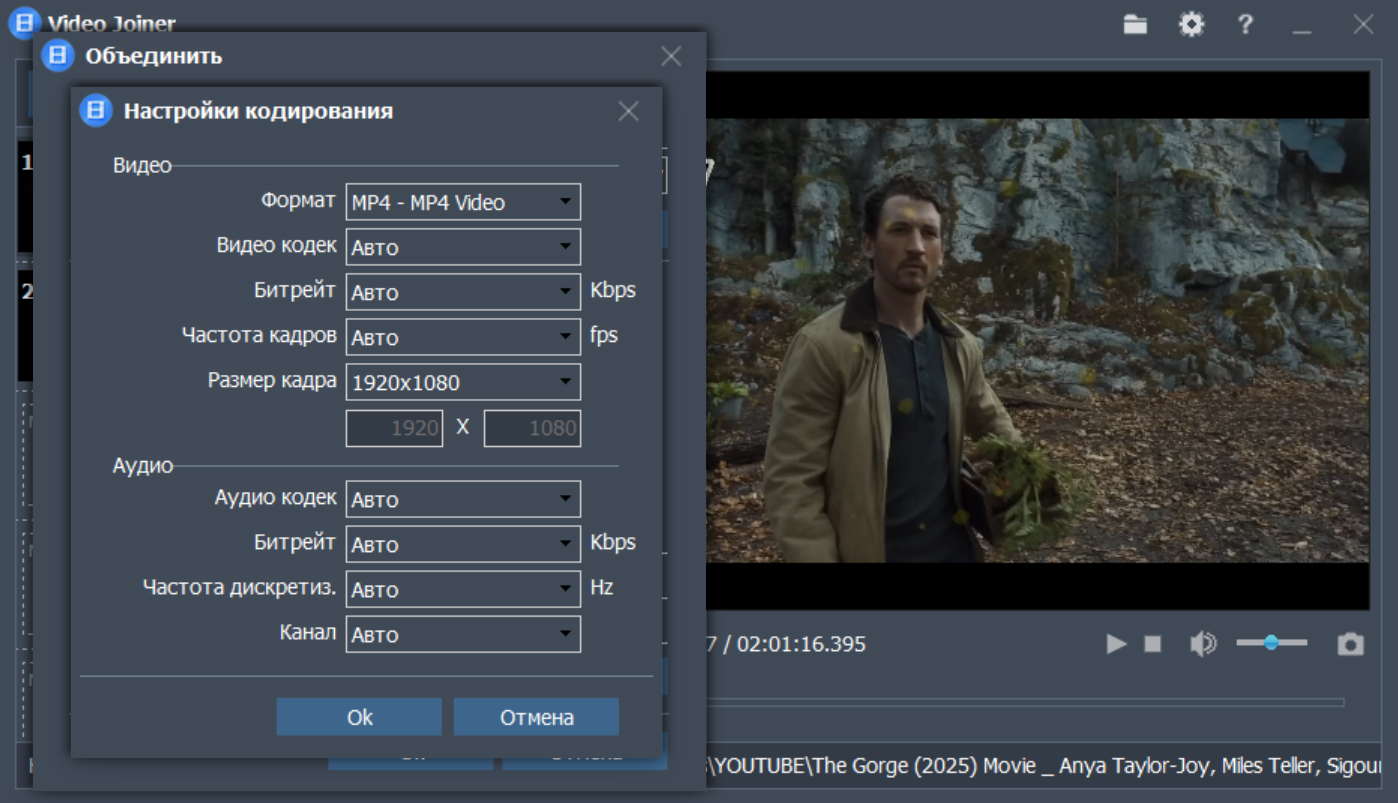The height and width of the screenshot is (803, 1398).
Task: Click the folder icon in title bar
Action: 1135,25
